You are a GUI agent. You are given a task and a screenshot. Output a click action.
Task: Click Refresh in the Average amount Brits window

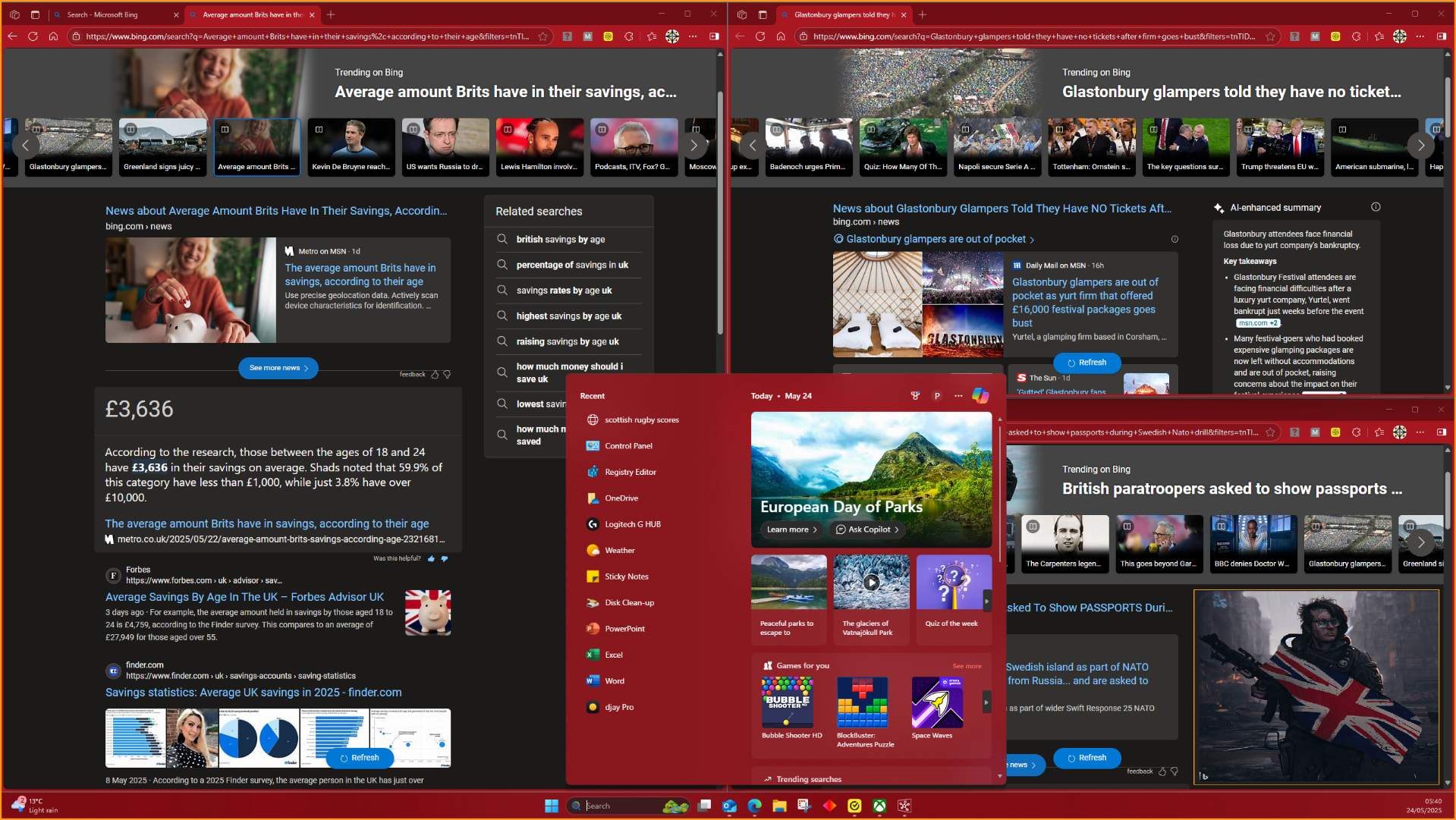360,758
